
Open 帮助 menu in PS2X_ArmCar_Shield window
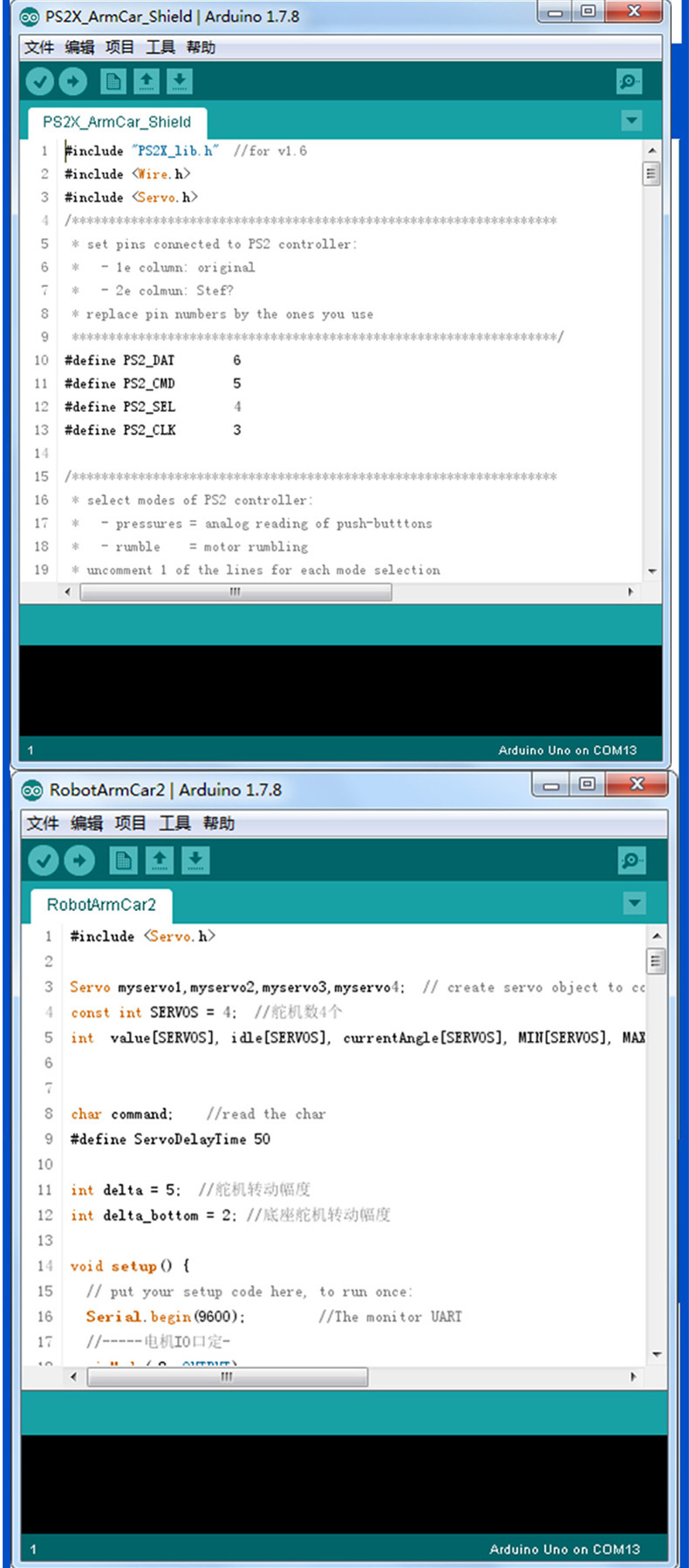coord(201,47)
